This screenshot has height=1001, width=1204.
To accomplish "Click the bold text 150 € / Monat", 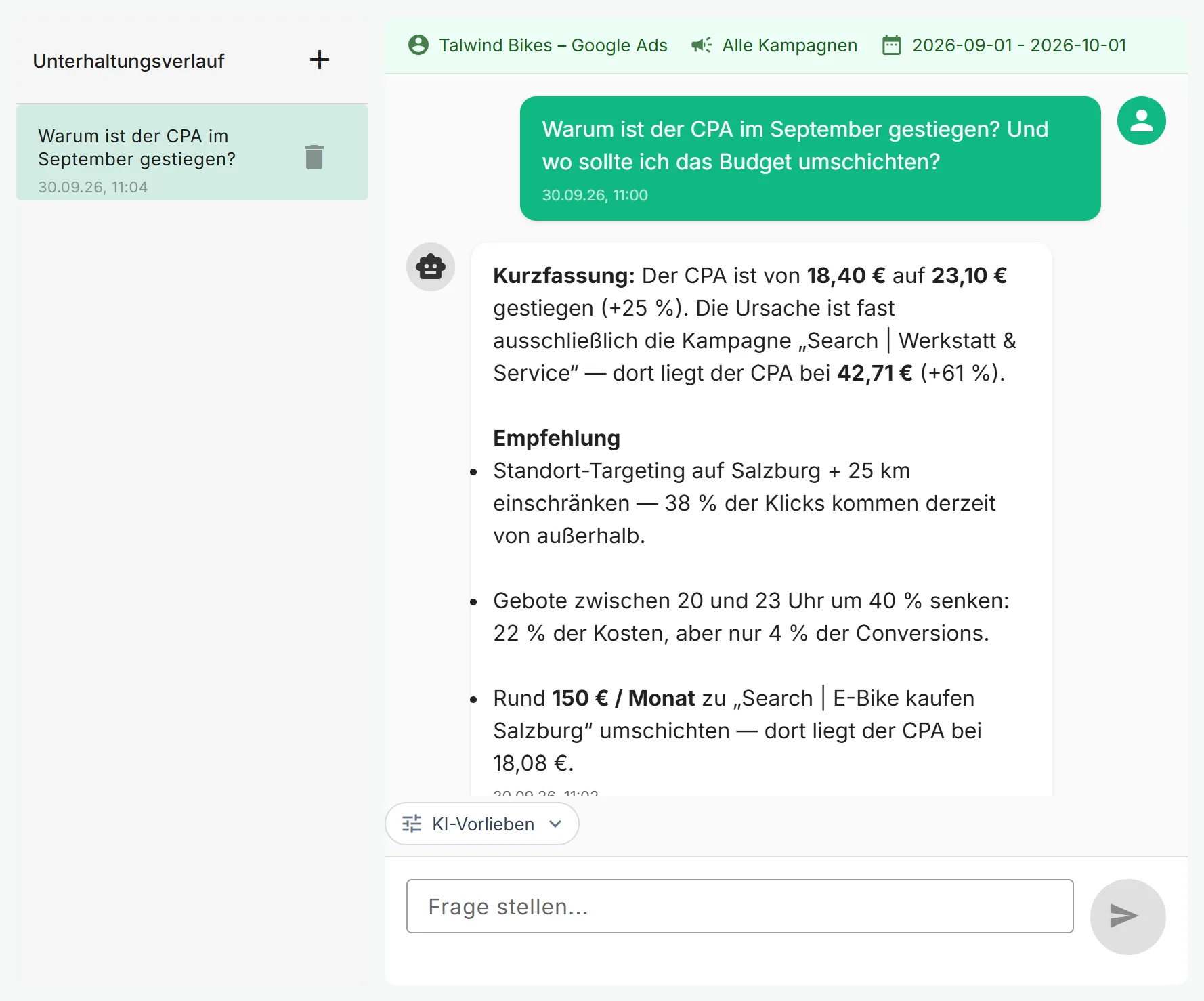I will [623, 698].
